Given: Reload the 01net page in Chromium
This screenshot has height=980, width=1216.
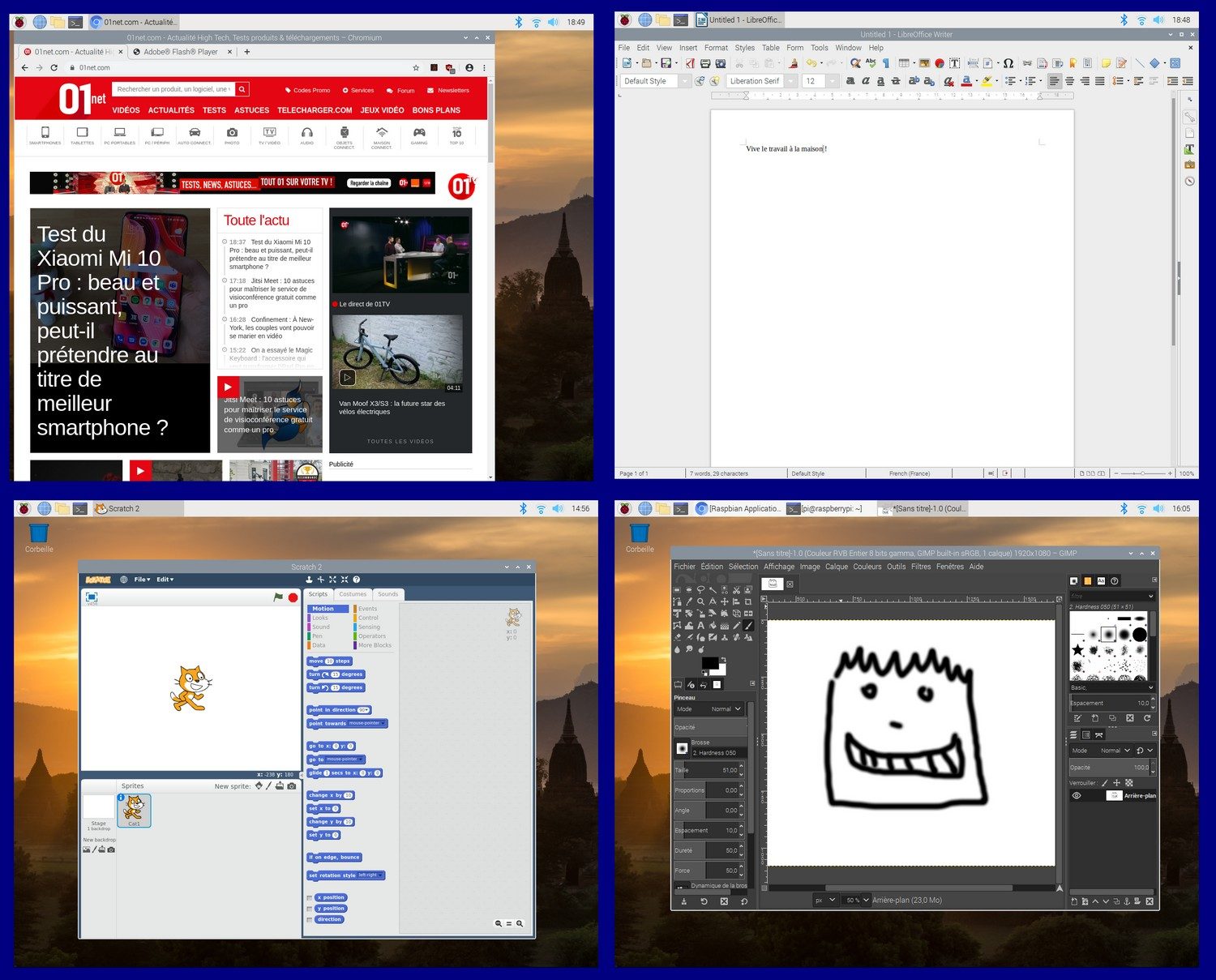Looking at the screenshot, I should click(54, 68).
